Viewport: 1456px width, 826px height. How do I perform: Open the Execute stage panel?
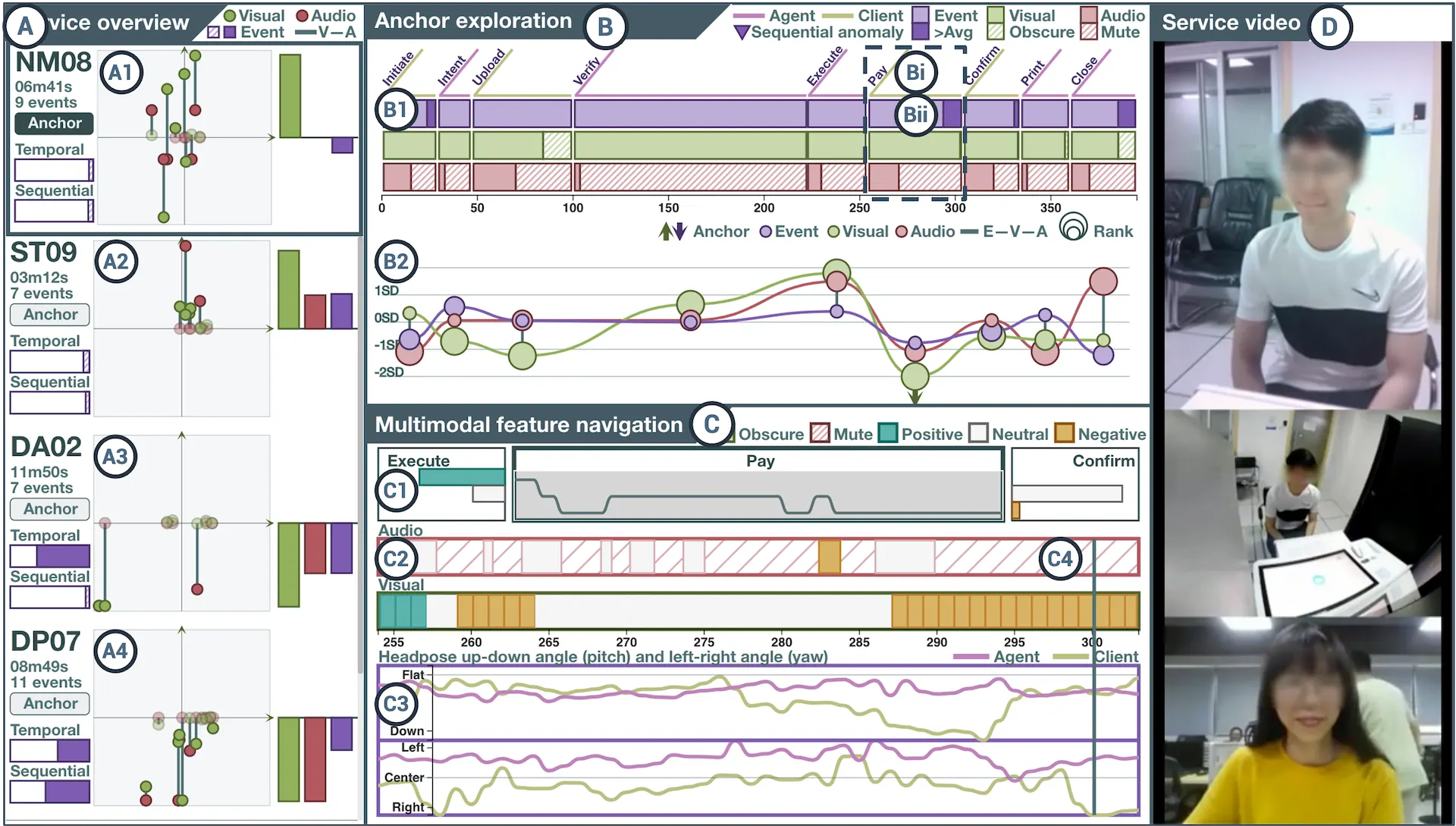click(441, 484)
